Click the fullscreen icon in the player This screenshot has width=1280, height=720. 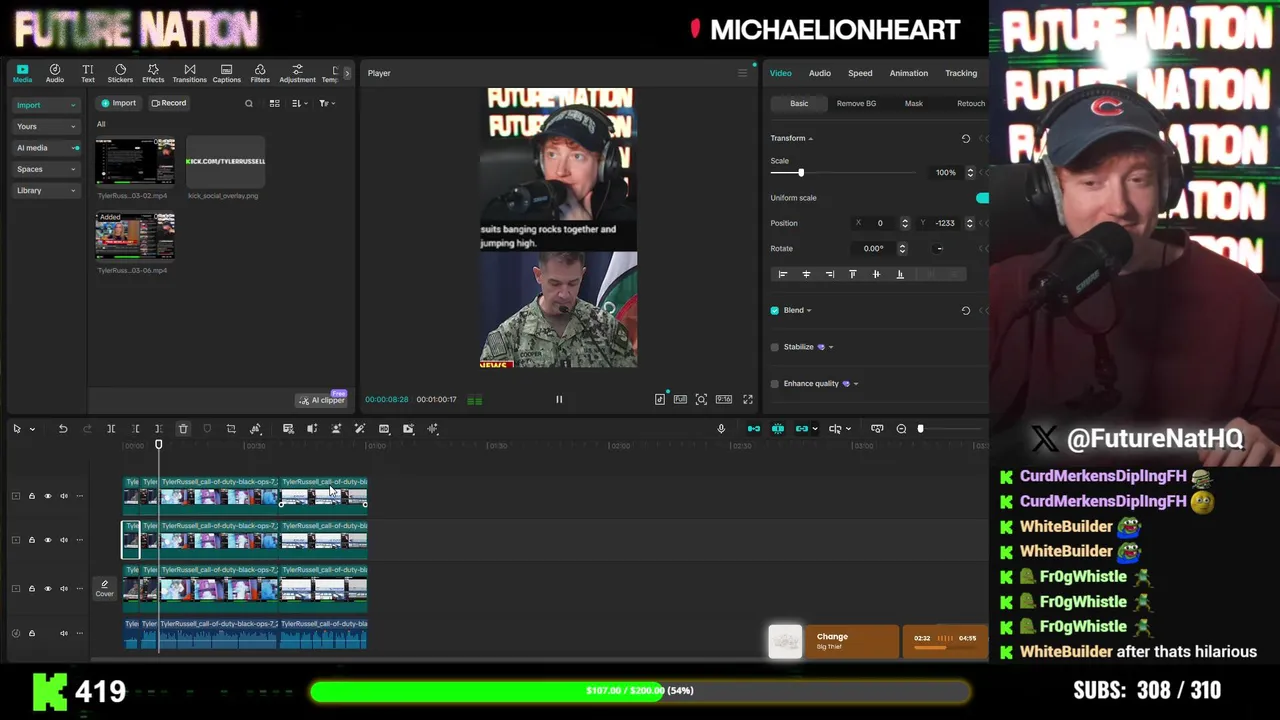(x=747, y=399)
